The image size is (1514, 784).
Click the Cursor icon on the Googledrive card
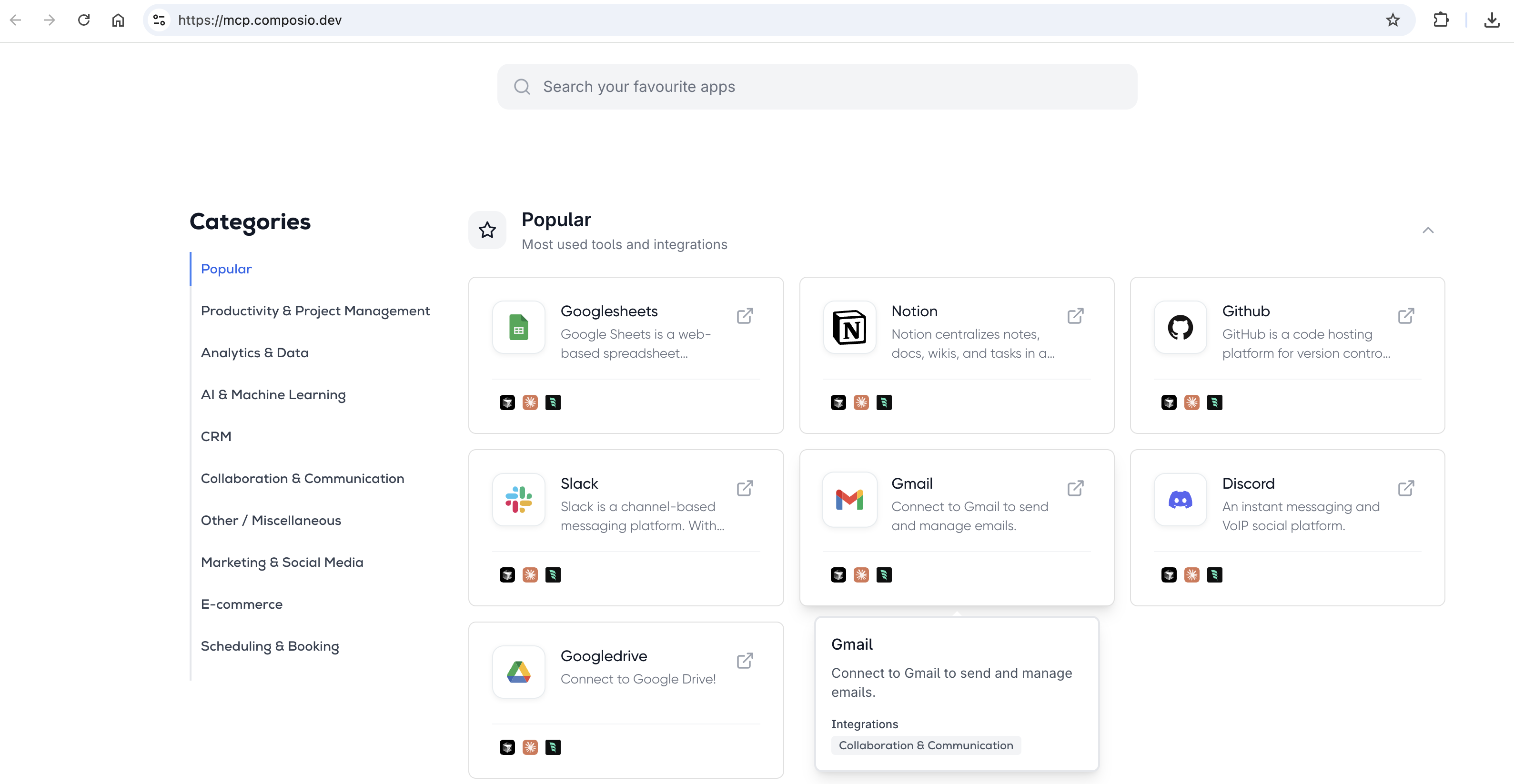(507, 747)
